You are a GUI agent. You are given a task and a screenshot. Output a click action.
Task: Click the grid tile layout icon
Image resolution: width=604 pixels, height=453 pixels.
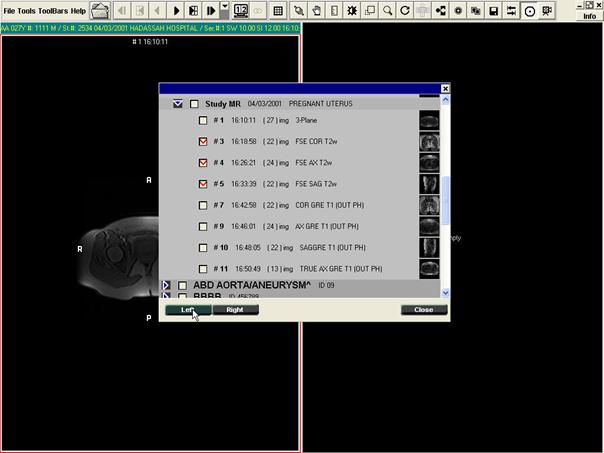(278, 11)
